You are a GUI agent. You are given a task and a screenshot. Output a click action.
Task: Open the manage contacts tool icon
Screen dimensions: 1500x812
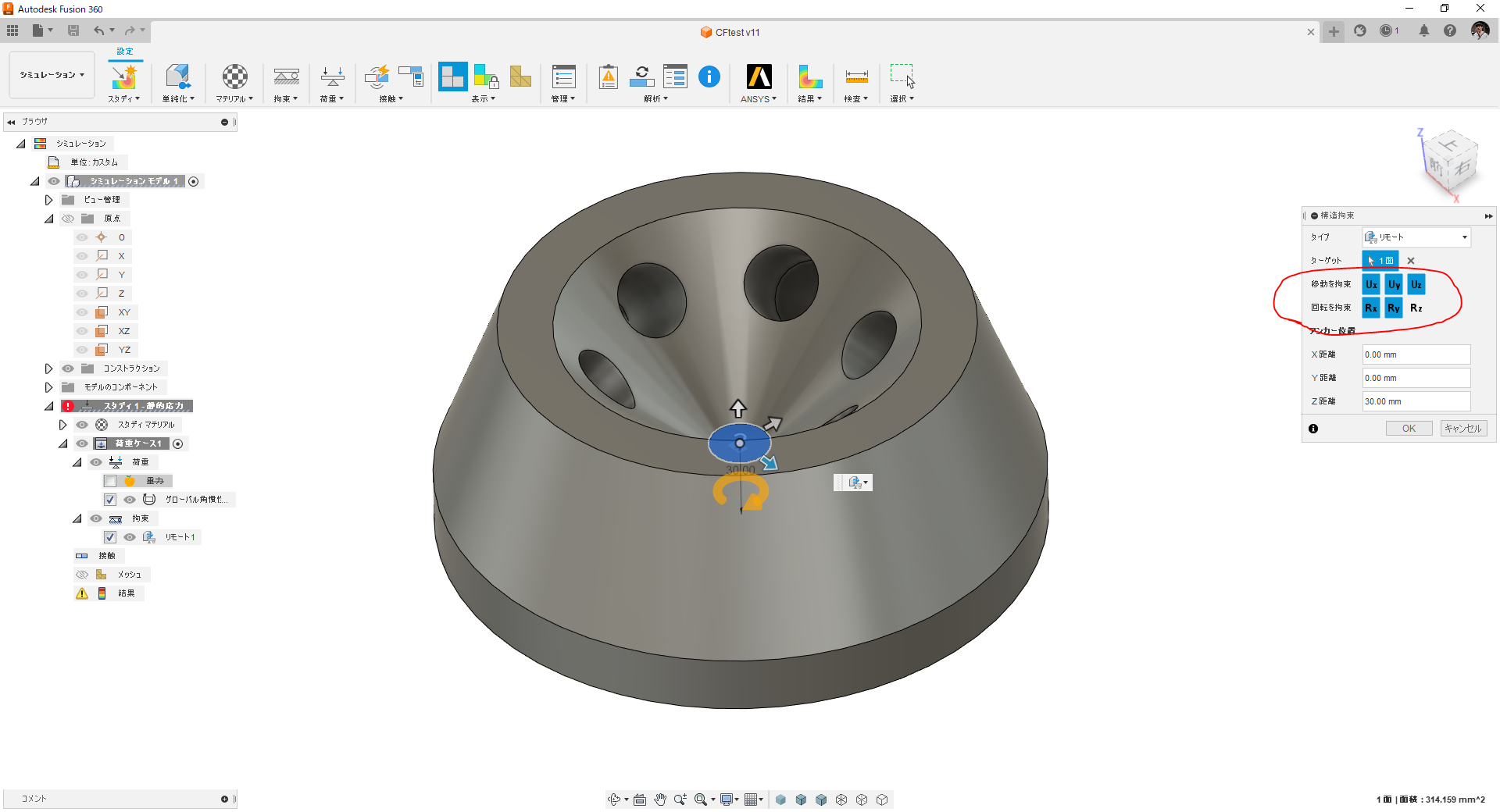(x=411, y=77)
